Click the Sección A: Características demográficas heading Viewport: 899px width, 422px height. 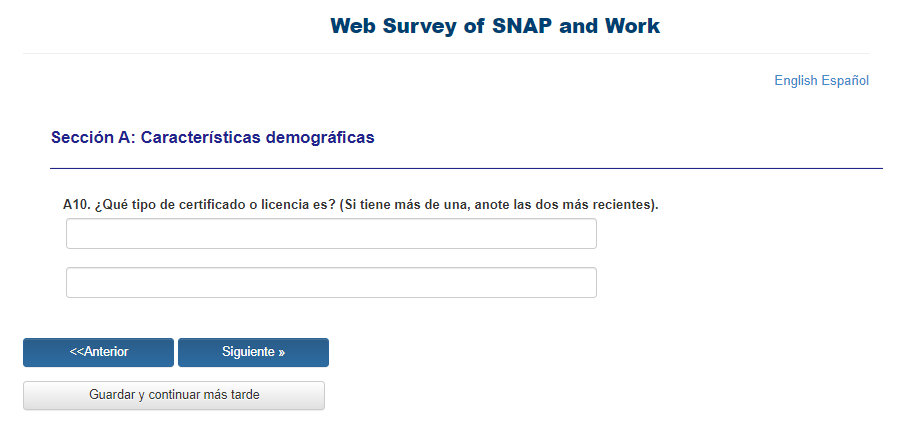tap(212, 137)
